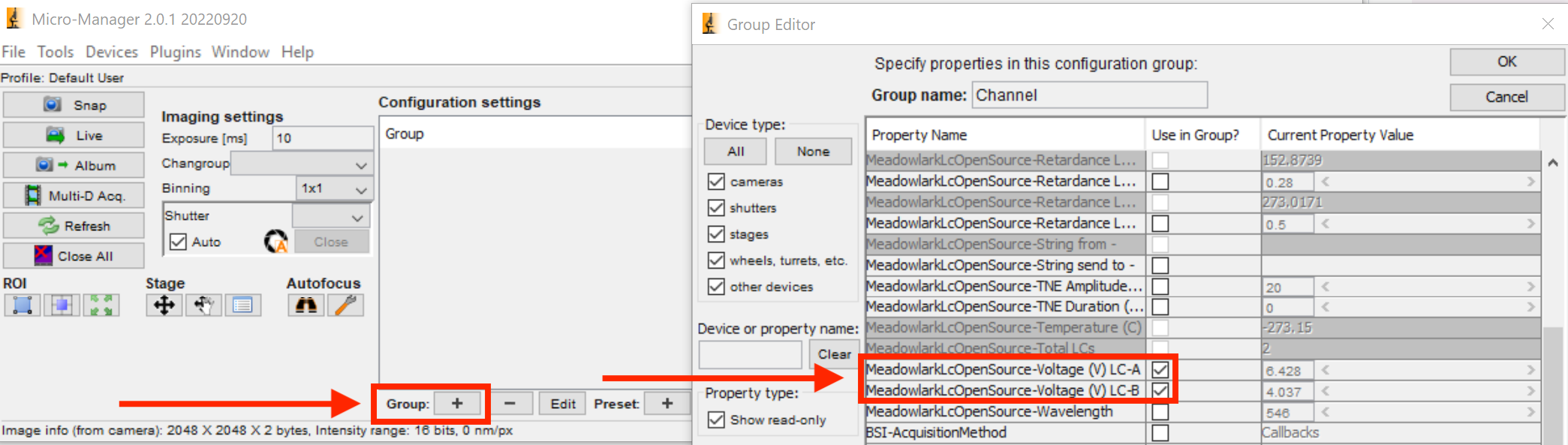This screenshot has height=445, width=1568.
Task: Sort by Property Name column header
Action: [x=1005, y=135]
